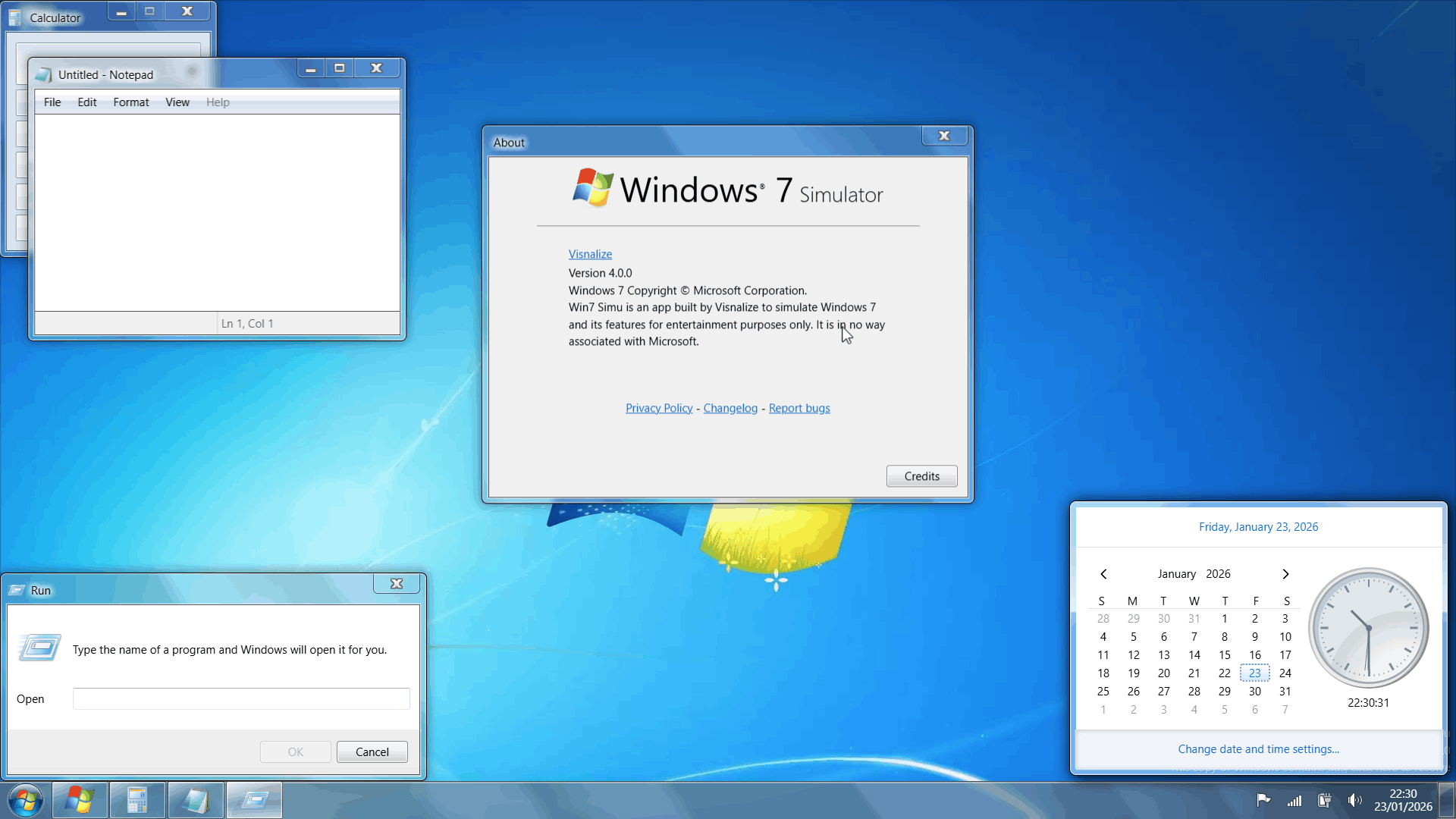The height and width of the screenshot is (819, 1456).
Task: Advance calendar to next month
Action: (1285, 574)
